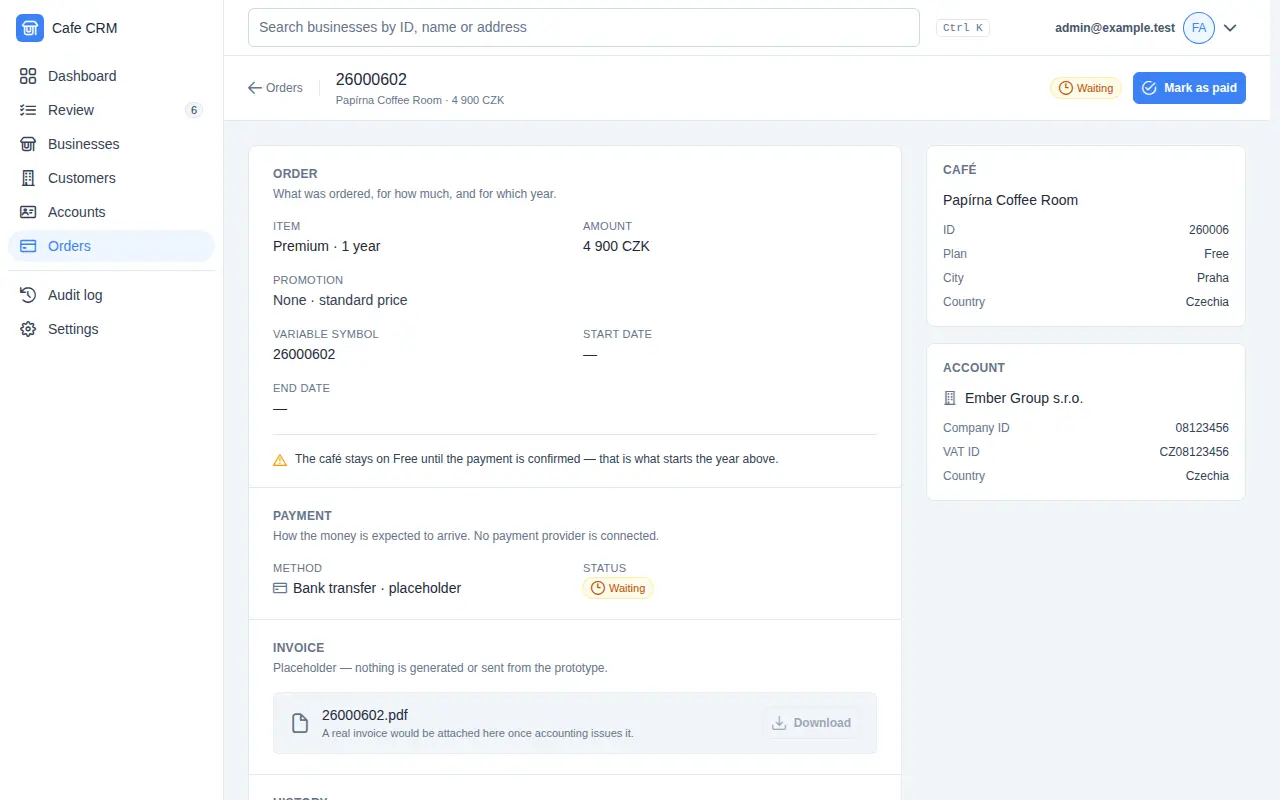Screen dimensions: 1280x800
Task: Click the building icon beside Ember Group s.r.o.
Action: point(950,398)
